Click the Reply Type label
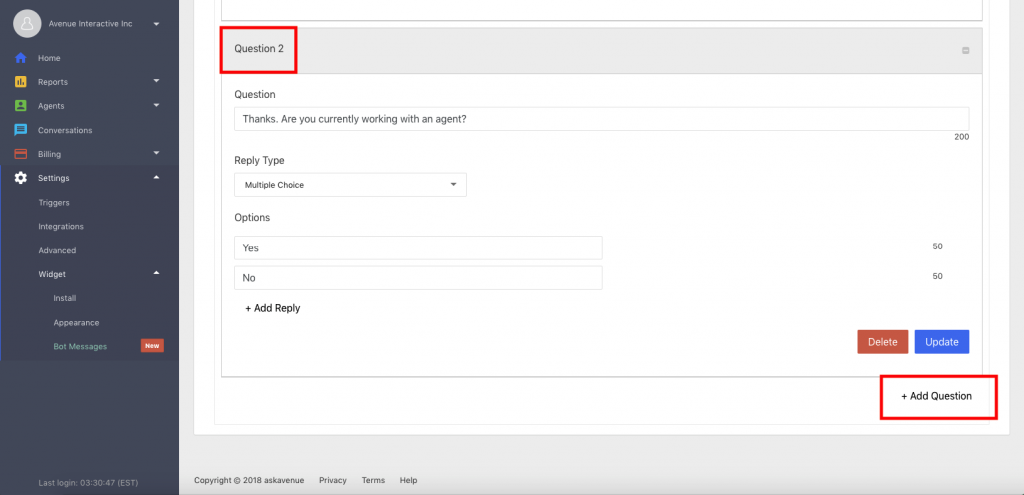Image resolution: width=1024 pixels, height=495 pixels. (259, 161)
